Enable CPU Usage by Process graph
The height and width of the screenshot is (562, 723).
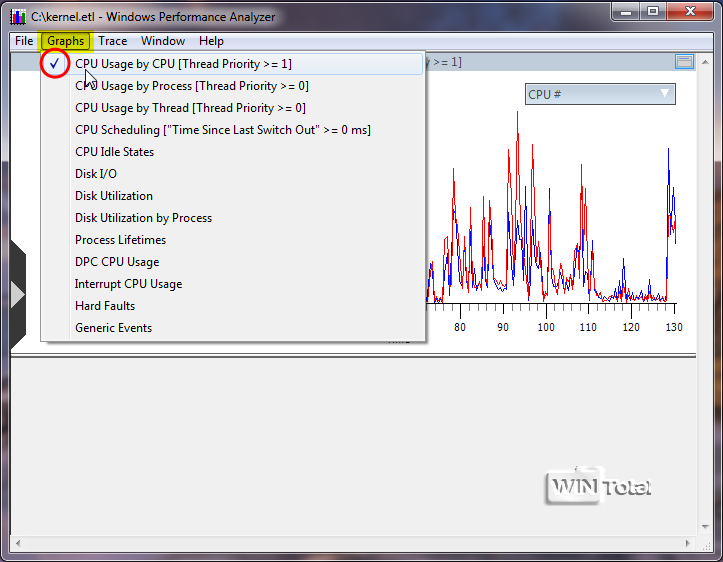tap(232, 86)
